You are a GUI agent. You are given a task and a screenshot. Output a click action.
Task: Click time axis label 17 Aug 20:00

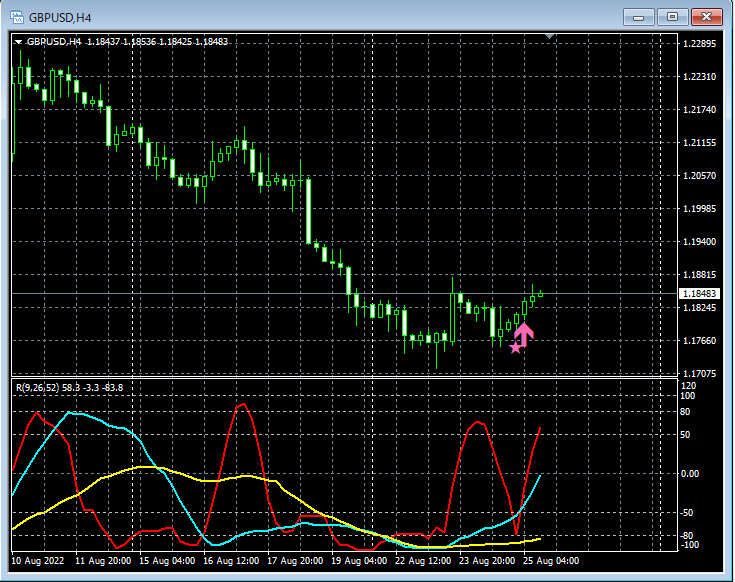(295, 561)
